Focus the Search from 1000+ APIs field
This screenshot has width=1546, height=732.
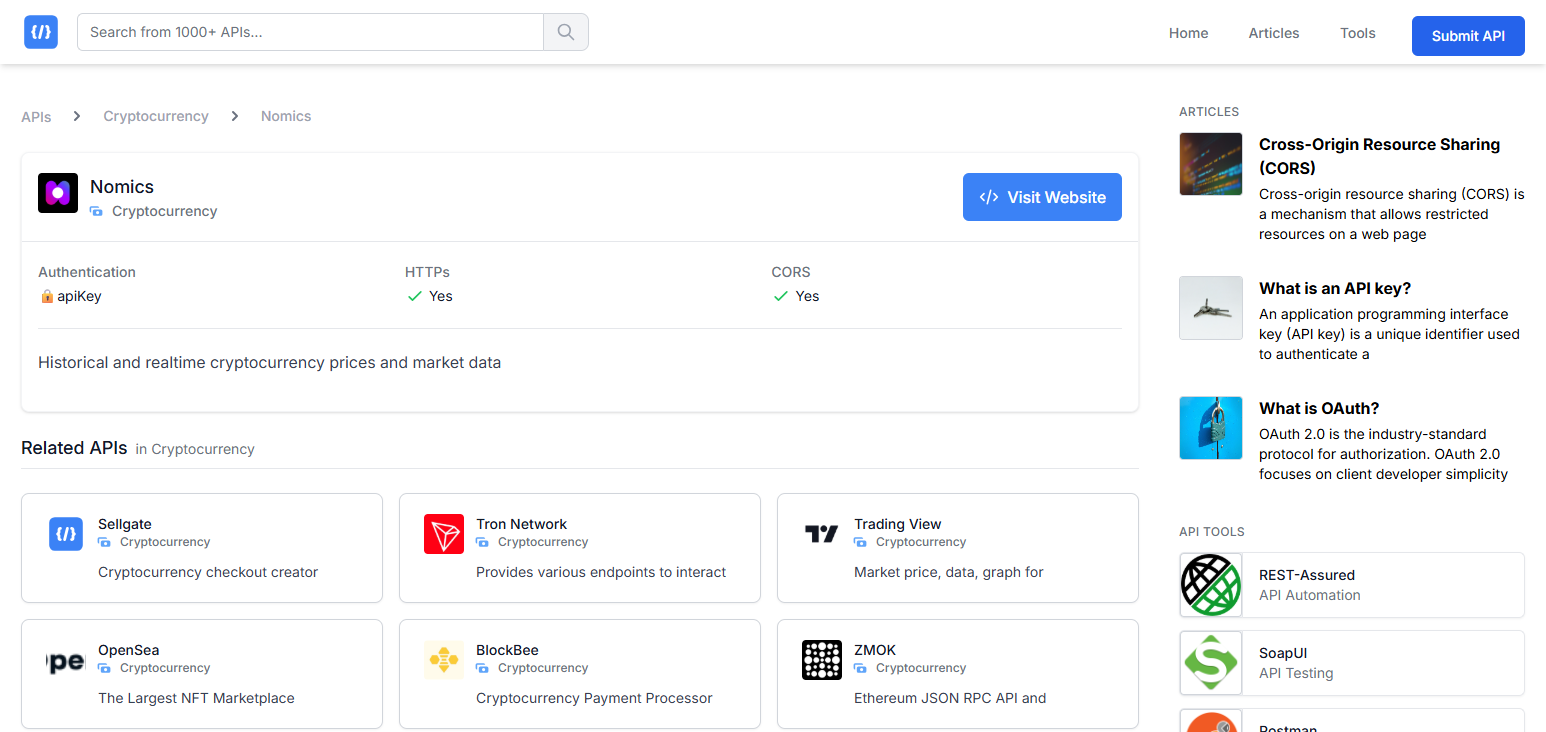click(310, 32)
